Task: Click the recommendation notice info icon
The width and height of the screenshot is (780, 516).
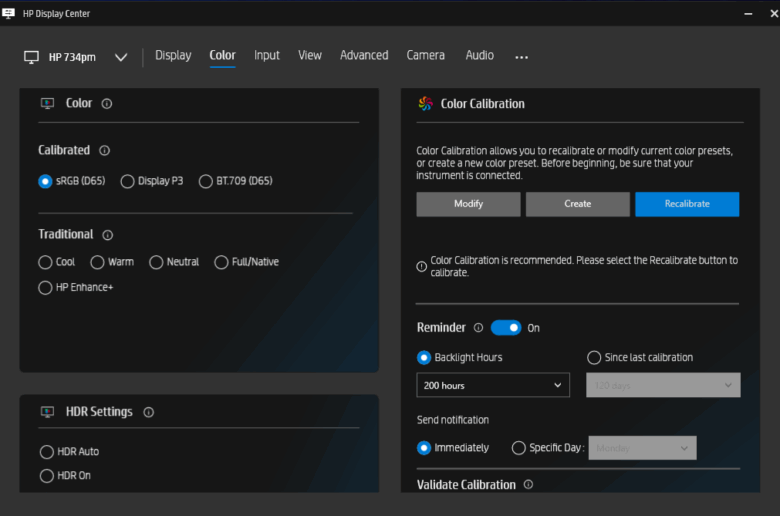Action: (x=421, y=267)
